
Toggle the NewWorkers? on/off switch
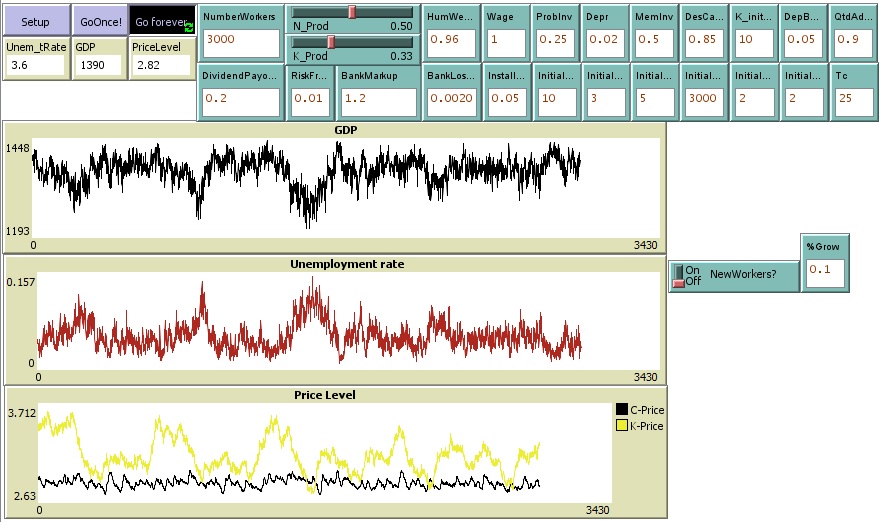680,275
